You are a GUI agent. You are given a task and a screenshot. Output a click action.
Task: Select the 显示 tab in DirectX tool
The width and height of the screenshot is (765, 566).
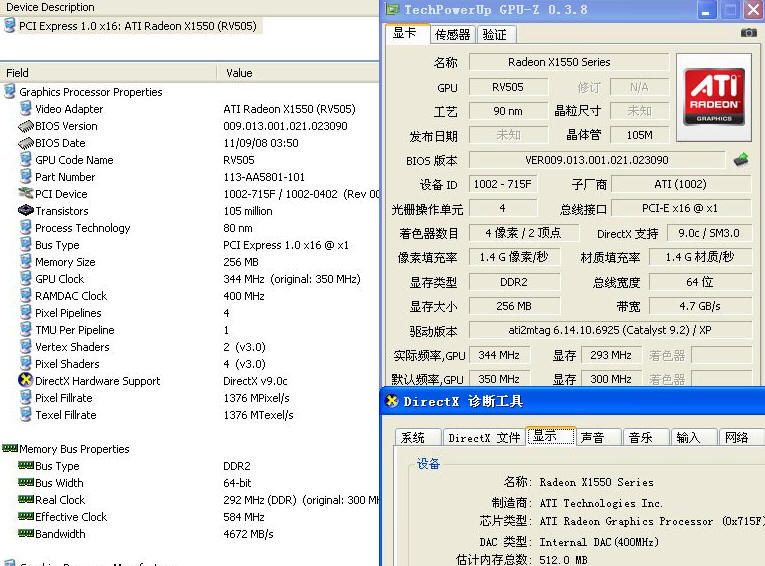(550, 436)
